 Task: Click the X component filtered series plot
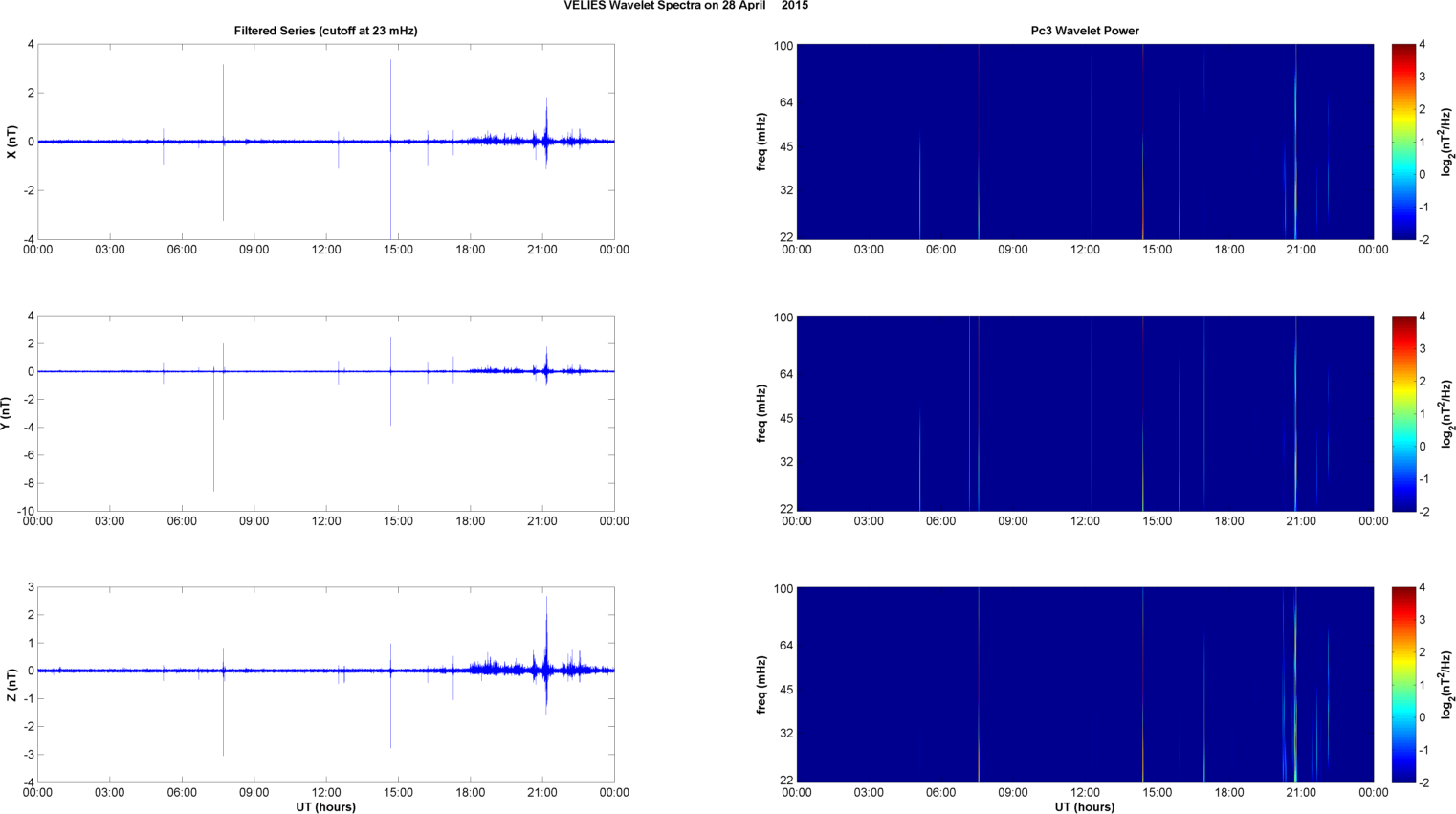pyautogui.click(x=325, y=142)
